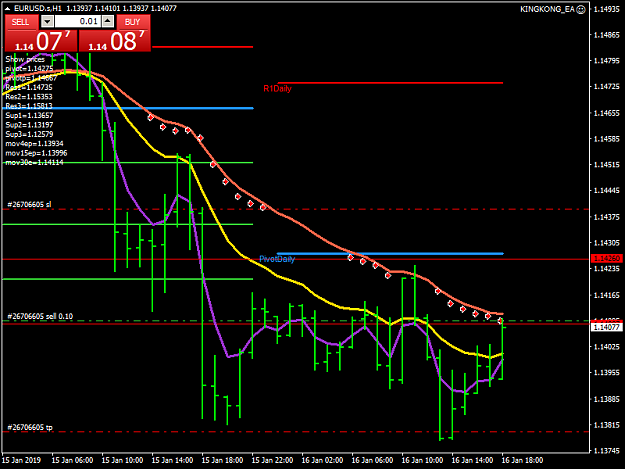This screenshot has height=469, width=625.
Task: Click the 15 Jan 18:00 time label
Action: coord(222,460)
